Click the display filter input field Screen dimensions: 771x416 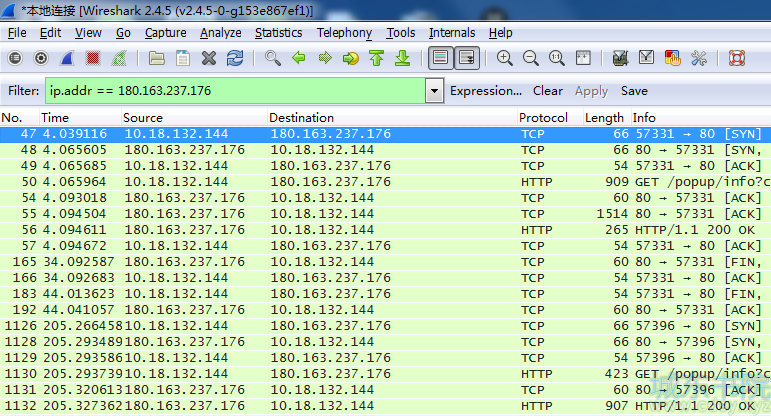235,91
